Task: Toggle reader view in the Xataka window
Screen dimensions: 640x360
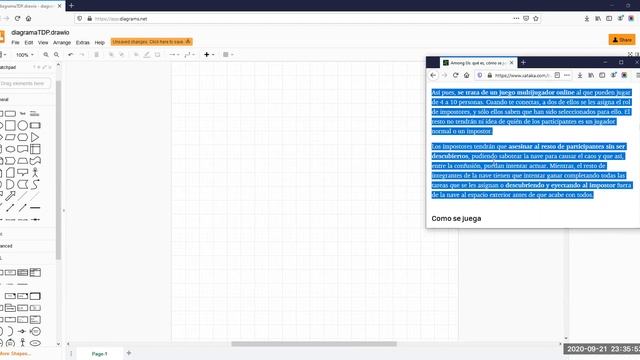Action: click(x=557, y=75)
